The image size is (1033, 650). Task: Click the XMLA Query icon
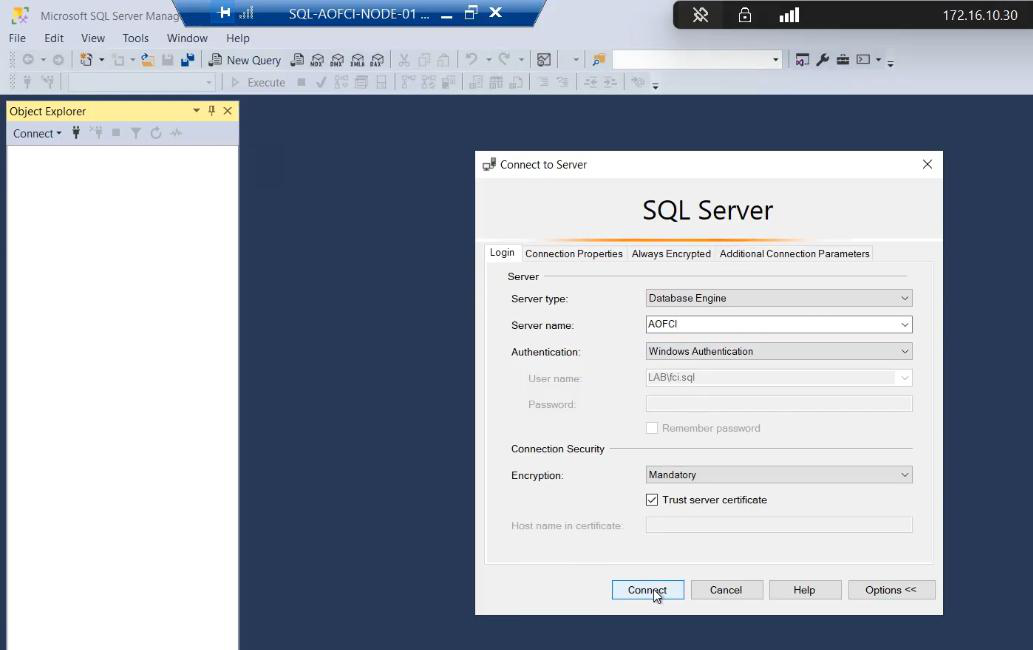(357, 60)
